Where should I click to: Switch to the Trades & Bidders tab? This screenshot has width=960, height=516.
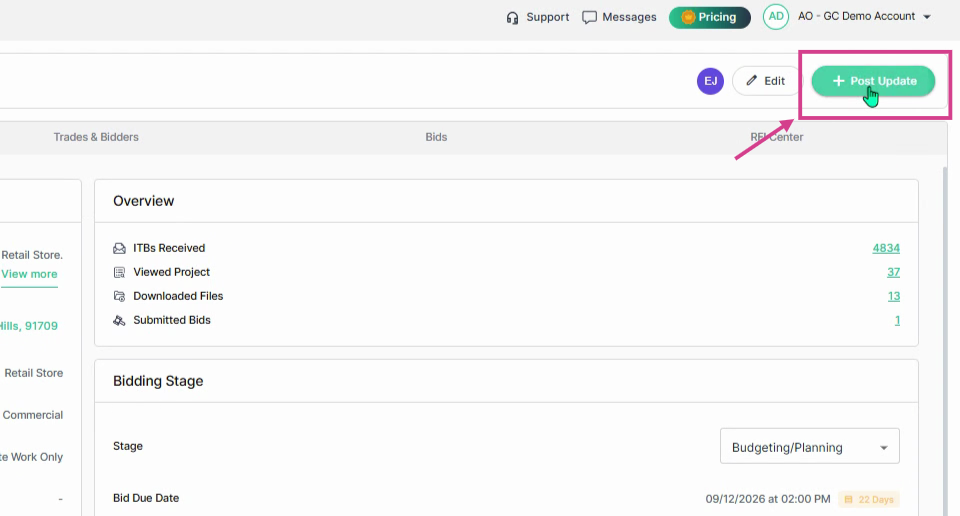click(96, 137)
